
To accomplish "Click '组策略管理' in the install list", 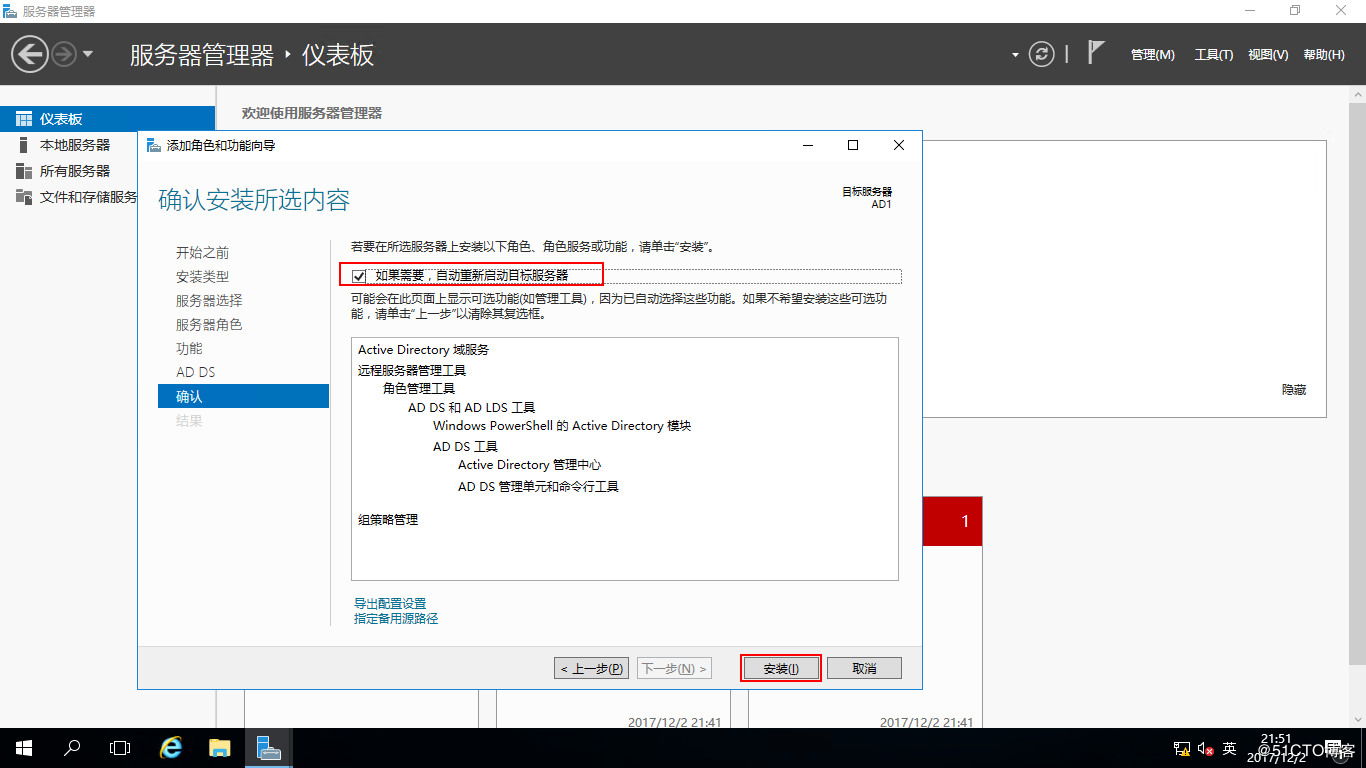I will (x=388, y=520).
